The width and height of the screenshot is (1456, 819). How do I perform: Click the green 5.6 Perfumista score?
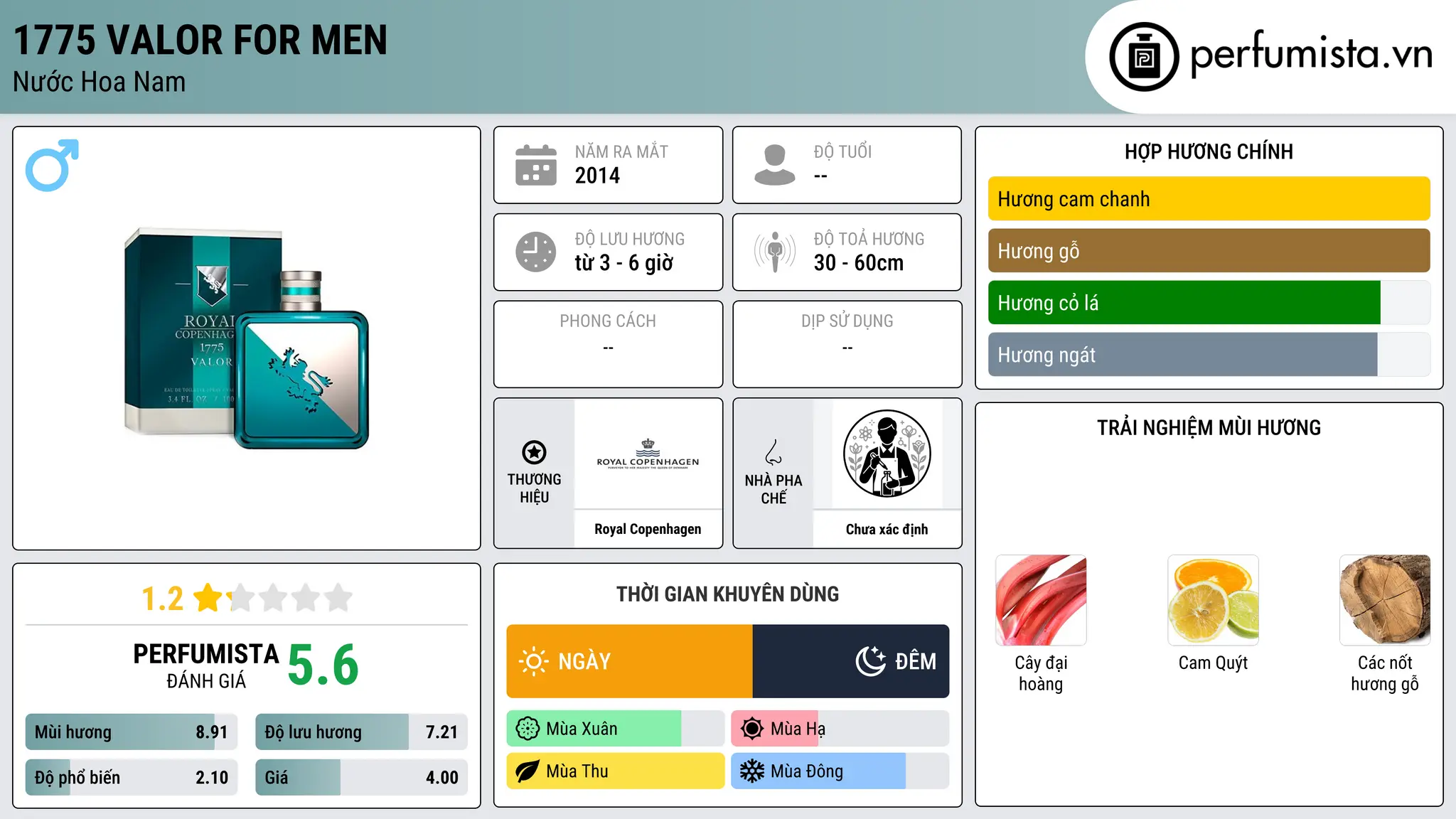pyautogui.click(x=323, y=665)
